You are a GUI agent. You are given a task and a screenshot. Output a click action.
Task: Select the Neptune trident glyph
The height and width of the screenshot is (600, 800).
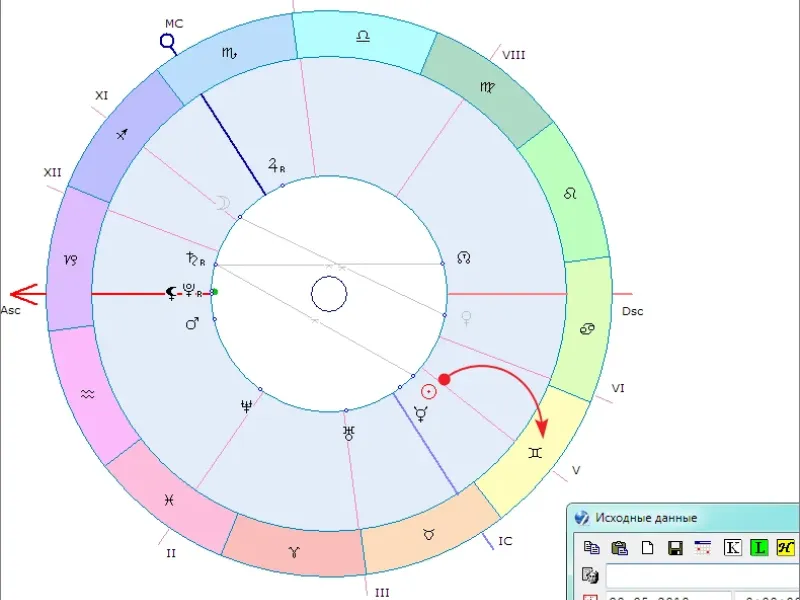tap(245, 405)
